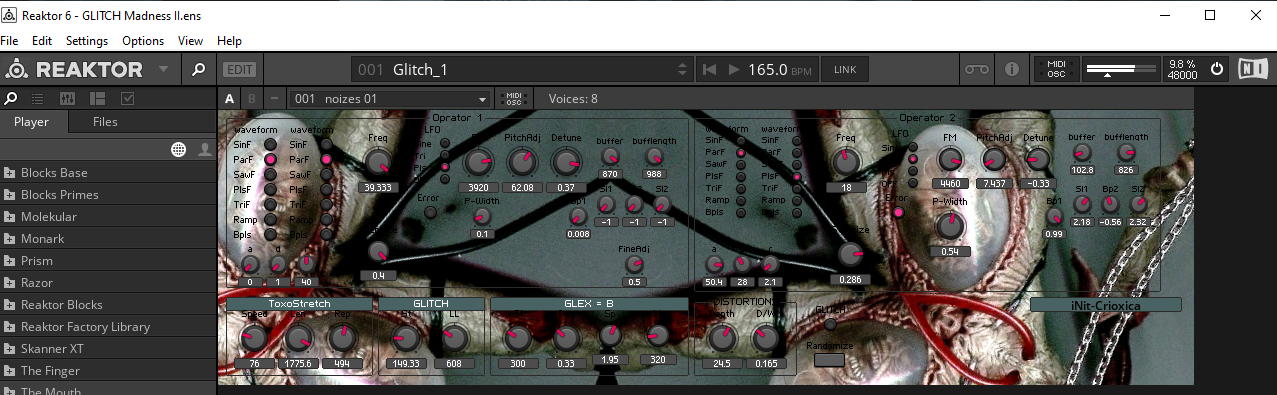Click the Native Instruments NI logo
Image resolution: width=1277 pixels, height=395 pixels.
tap(1252, 69)
